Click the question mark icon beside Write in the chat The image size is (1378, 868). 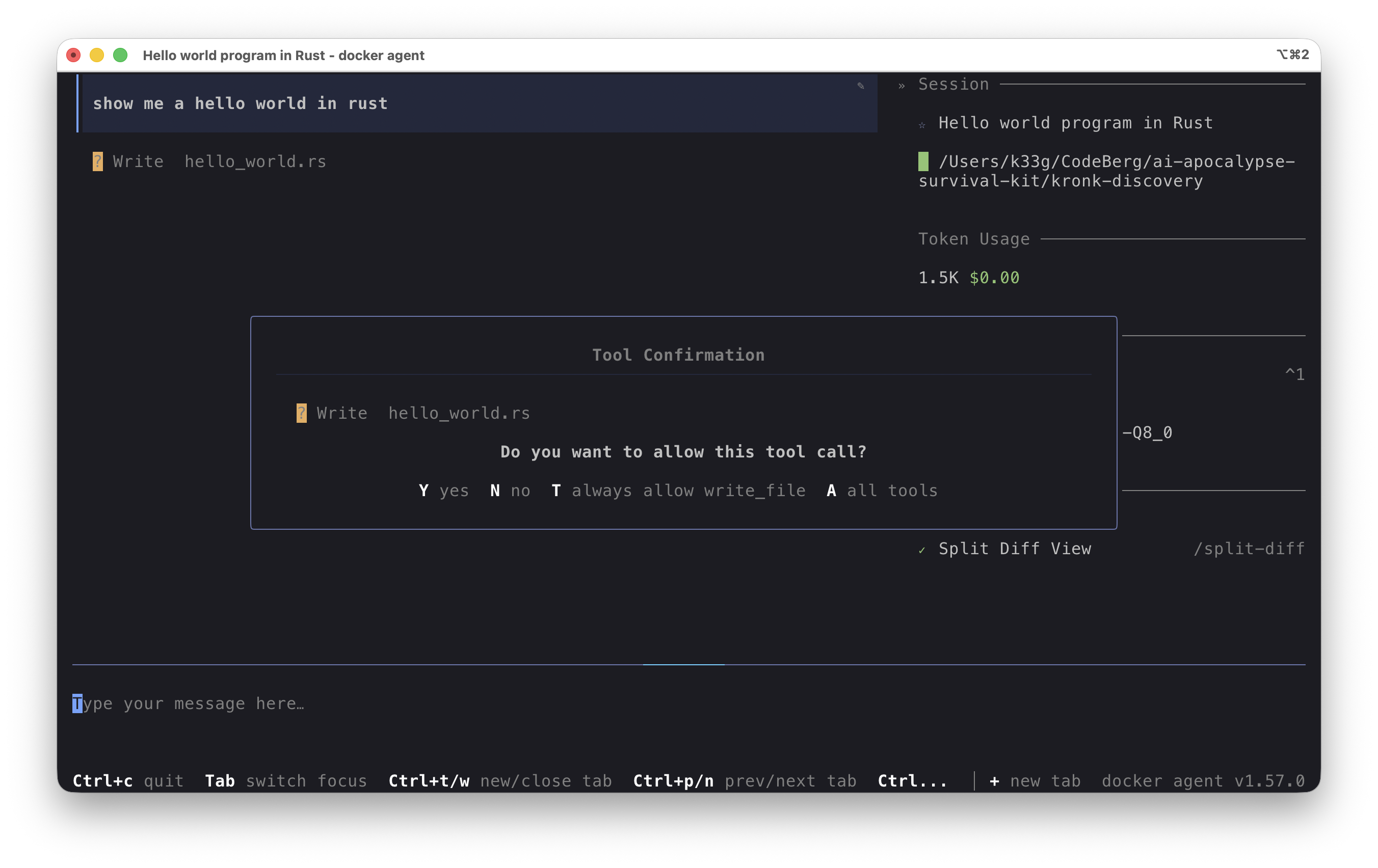click(98, 161)
